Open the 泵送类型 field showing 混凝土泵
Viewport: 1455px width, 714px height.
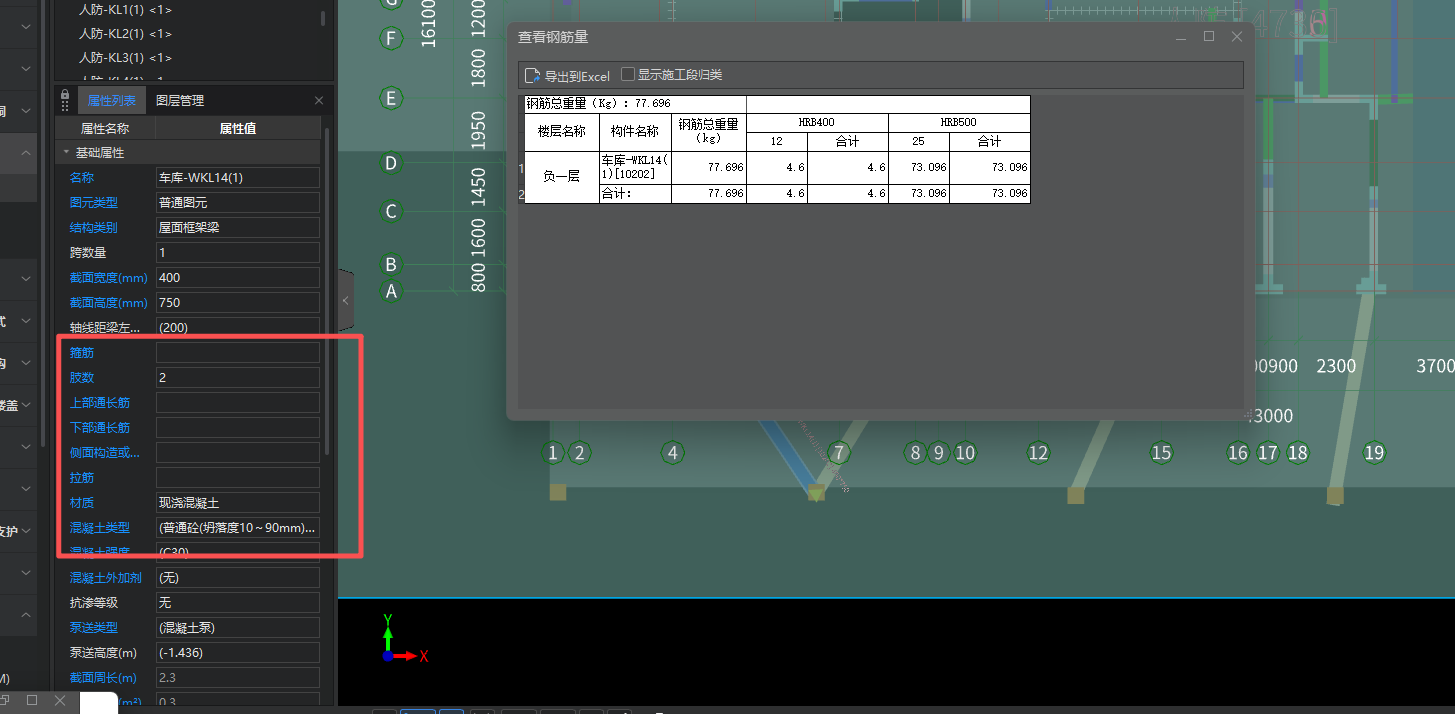(237, 627)
